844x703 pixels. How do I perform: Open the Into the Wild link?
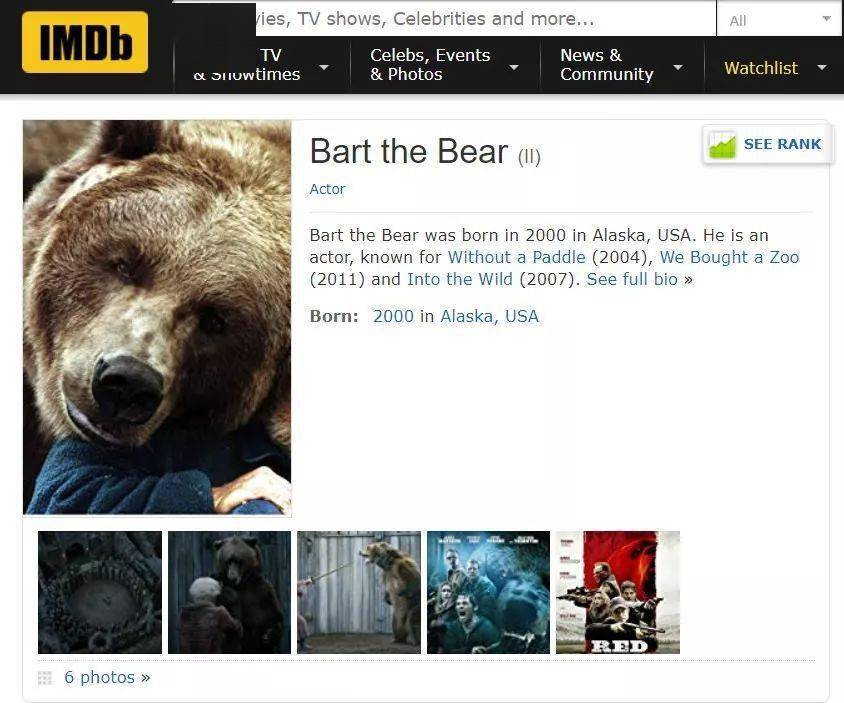[x=460, y=279]
